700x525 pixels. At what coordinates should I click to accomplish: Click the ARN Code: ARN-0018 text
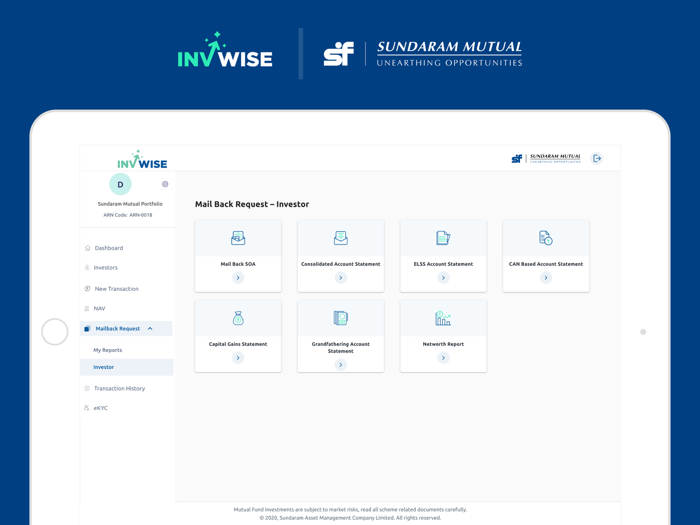point(128,215)
